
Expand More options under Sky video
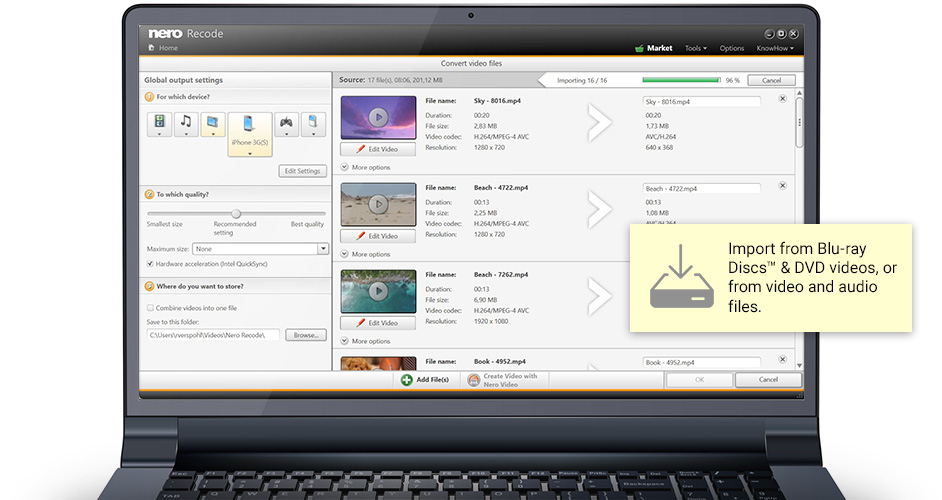(x=366, y=168)
